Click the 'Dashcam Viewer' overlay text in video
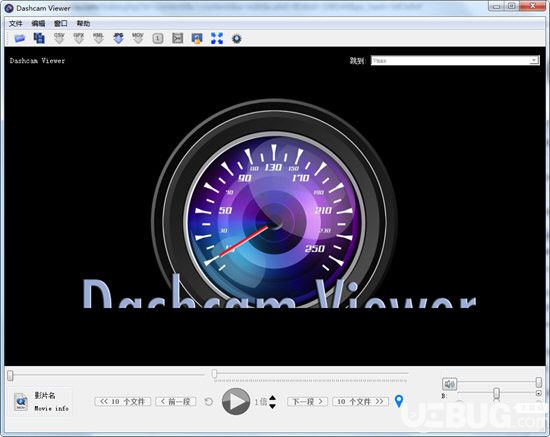This screenshot has height=437, width=550. (37, 61)
